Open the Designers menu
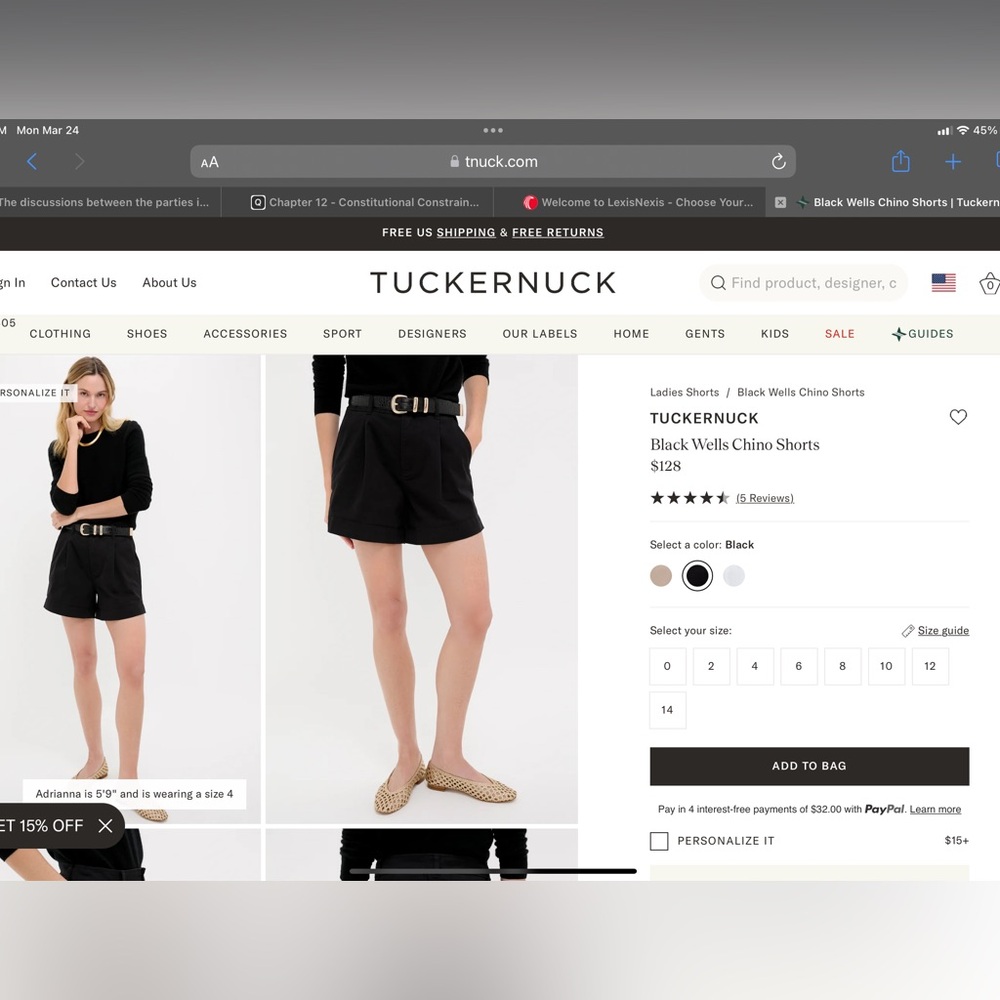1000x1000 pixels. [x=432, y=334]
